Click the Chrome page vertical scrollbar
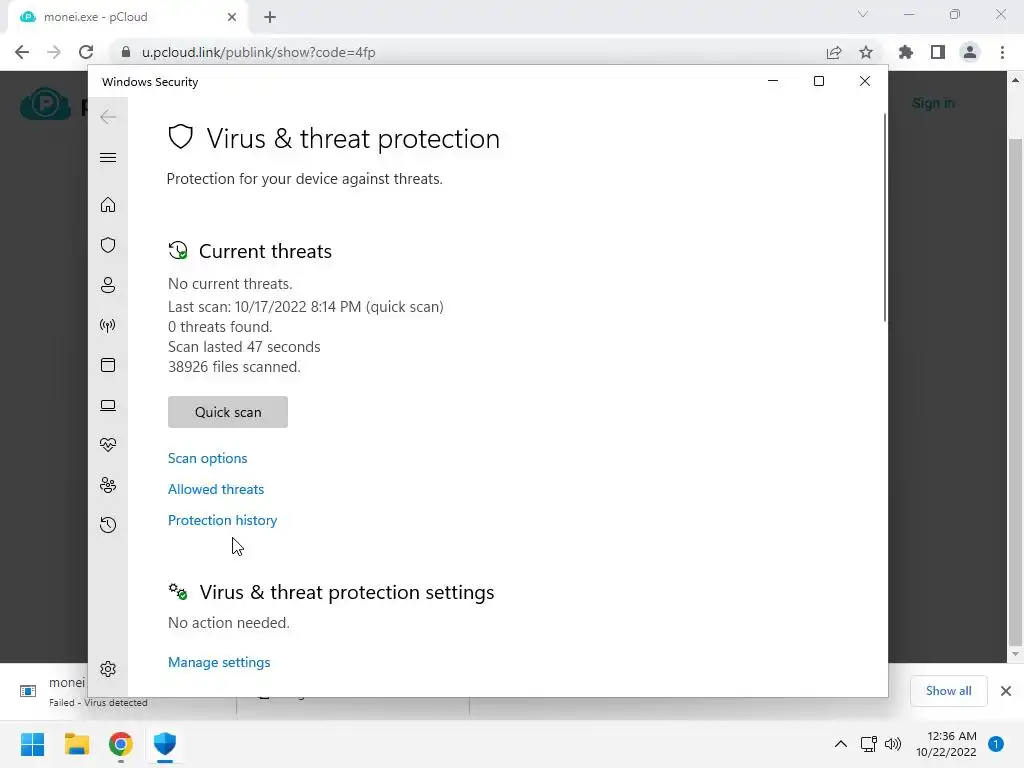The image size is (1024, 768). (x=1015, y=391)
